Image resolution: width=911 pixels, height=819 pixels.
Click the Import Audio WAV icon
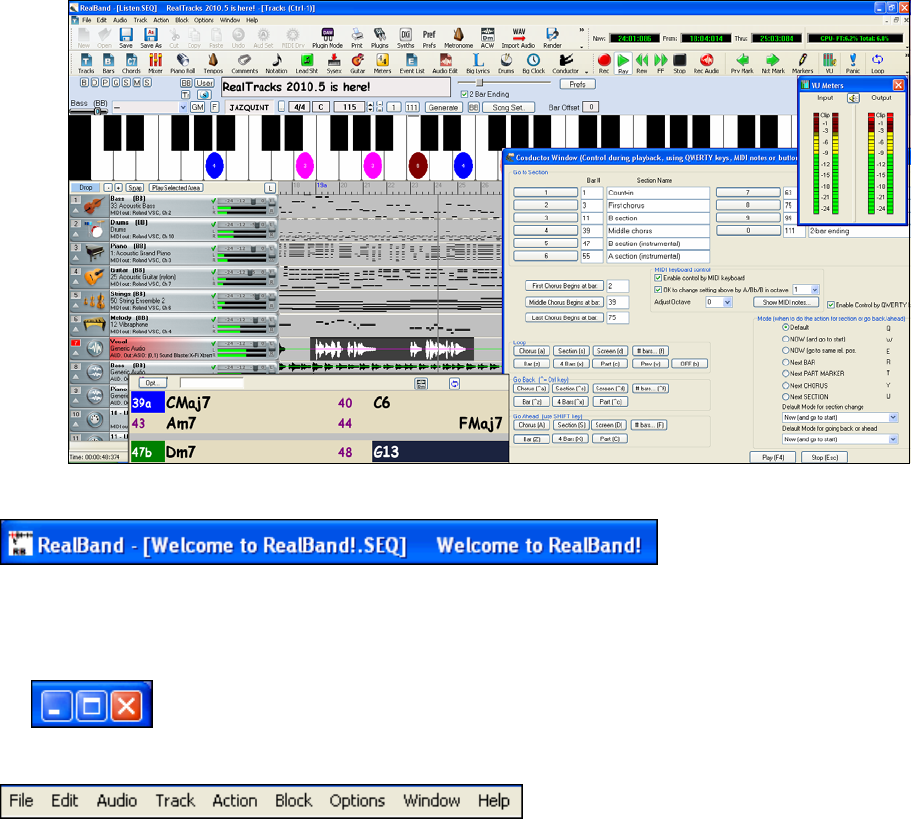tap(518, 38)
